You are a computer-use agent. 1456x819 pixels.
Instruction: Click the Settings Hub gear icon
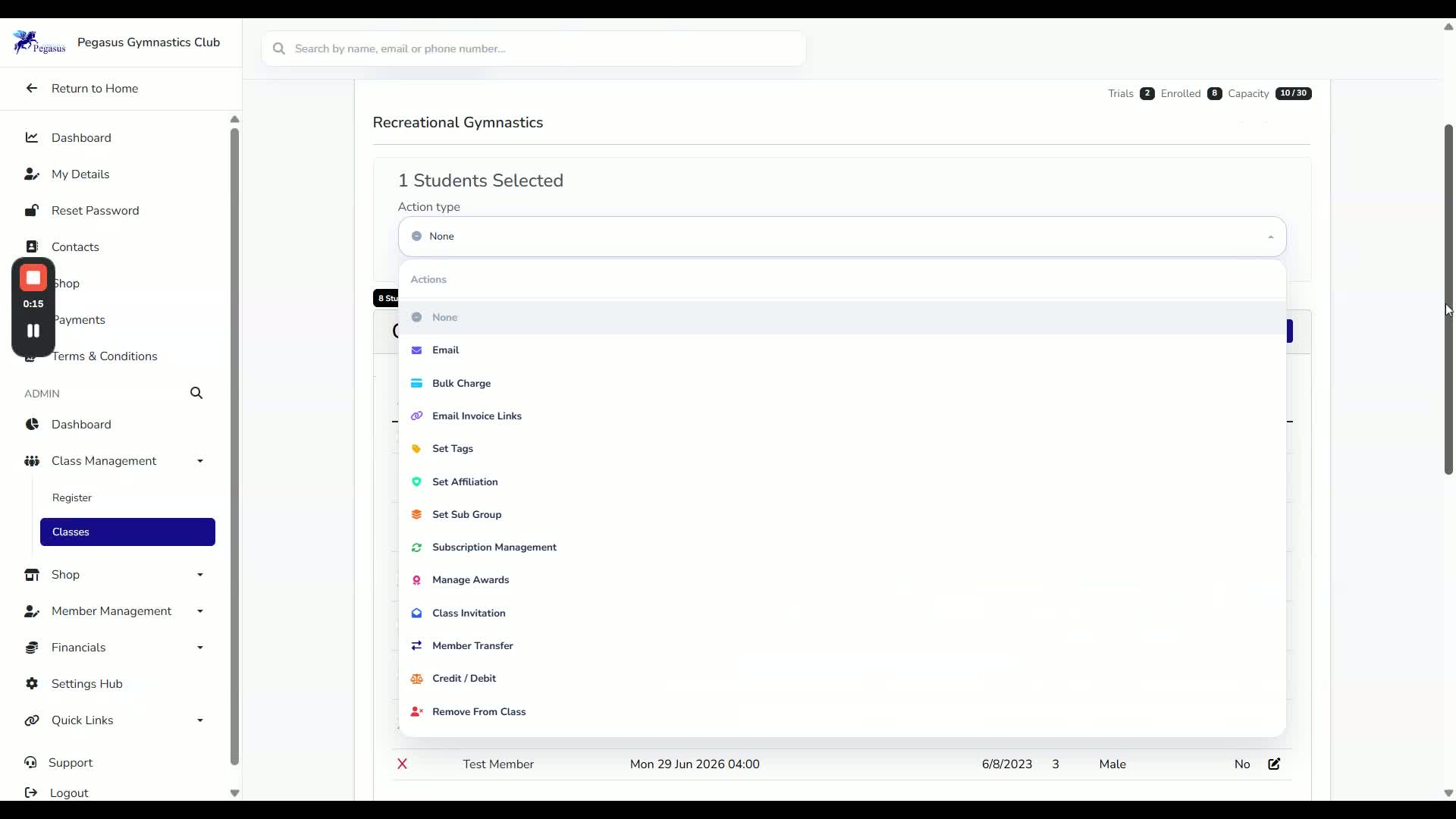point(32,683)
